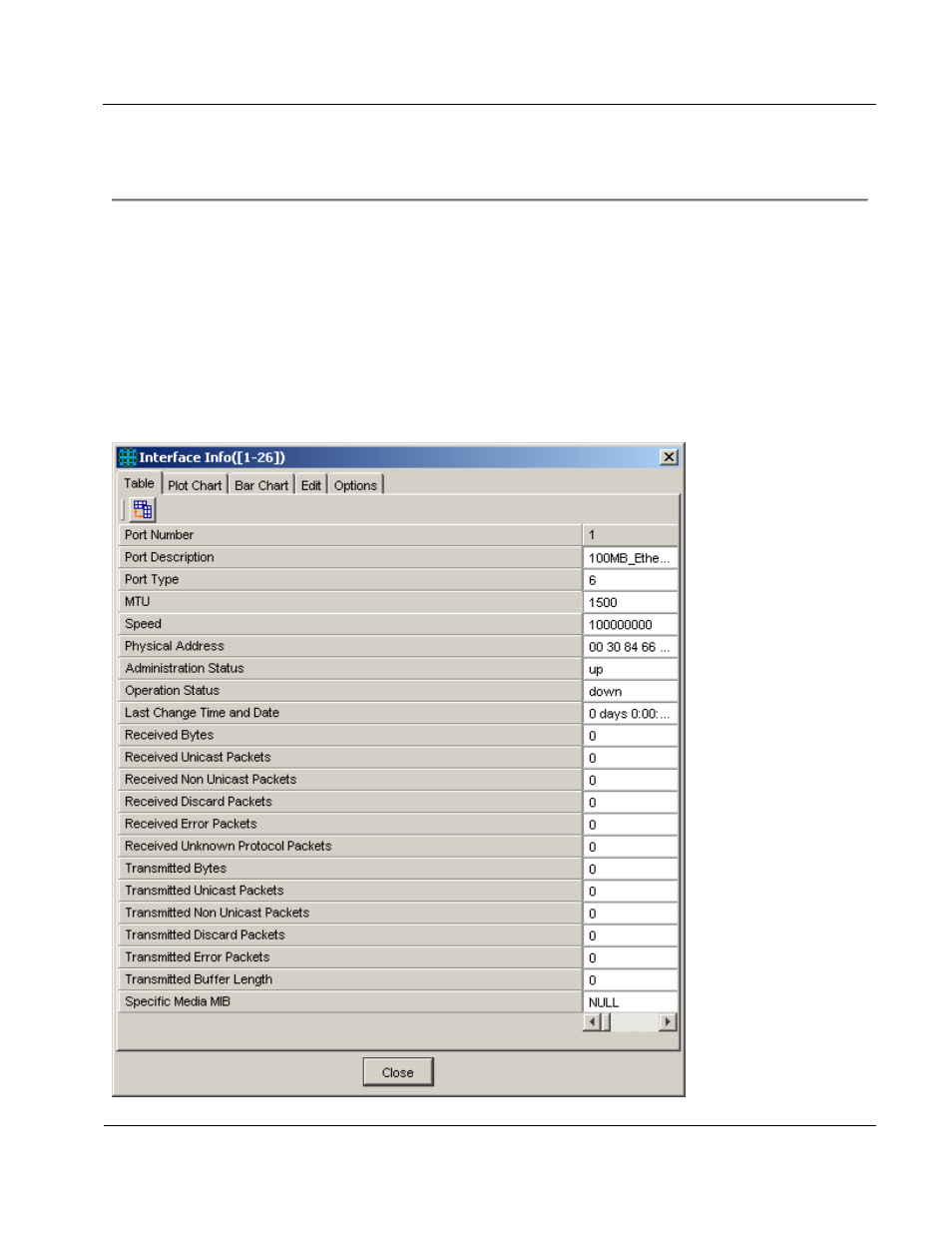Switch to the Table tab

click(x=139, y=483)
